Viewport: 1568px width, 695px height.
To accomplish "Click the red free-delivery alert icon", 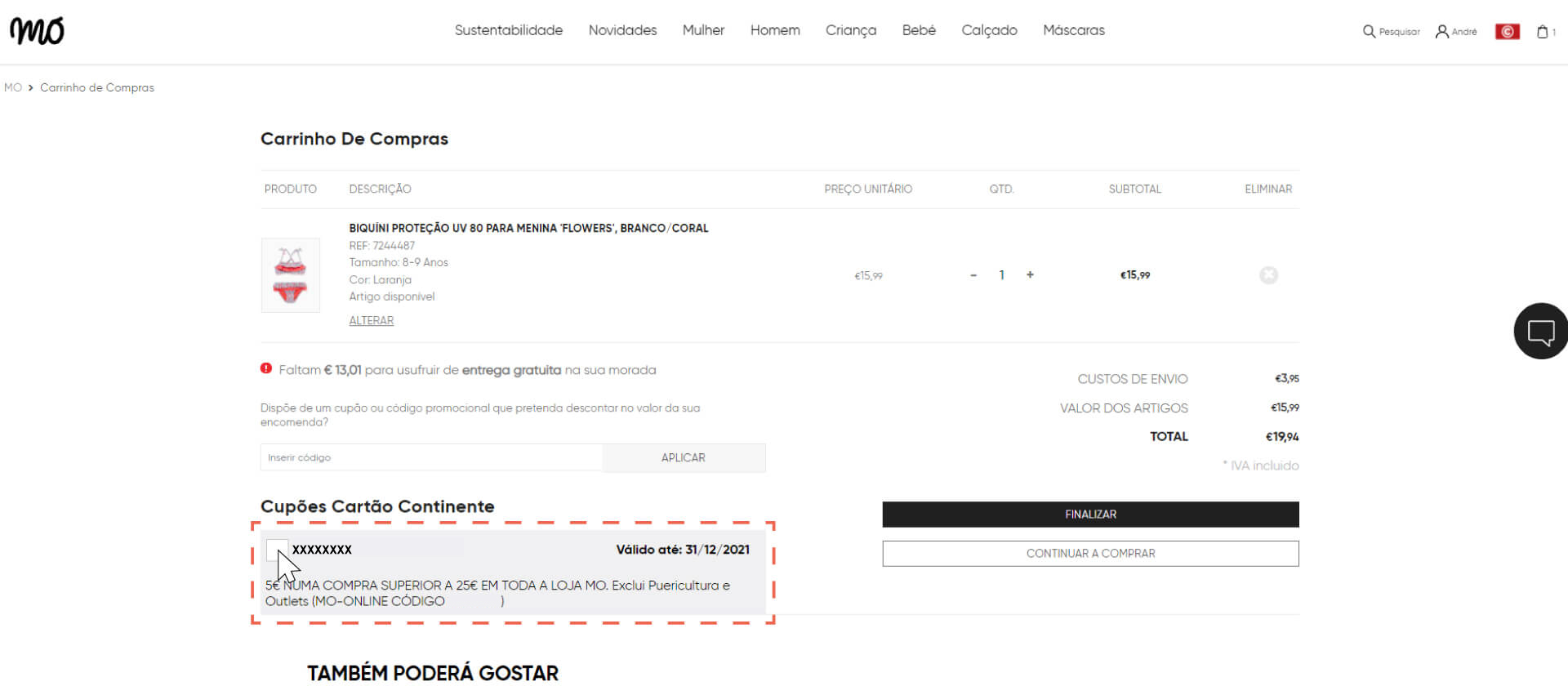I will pyautogui.click(x=266, y=368).
